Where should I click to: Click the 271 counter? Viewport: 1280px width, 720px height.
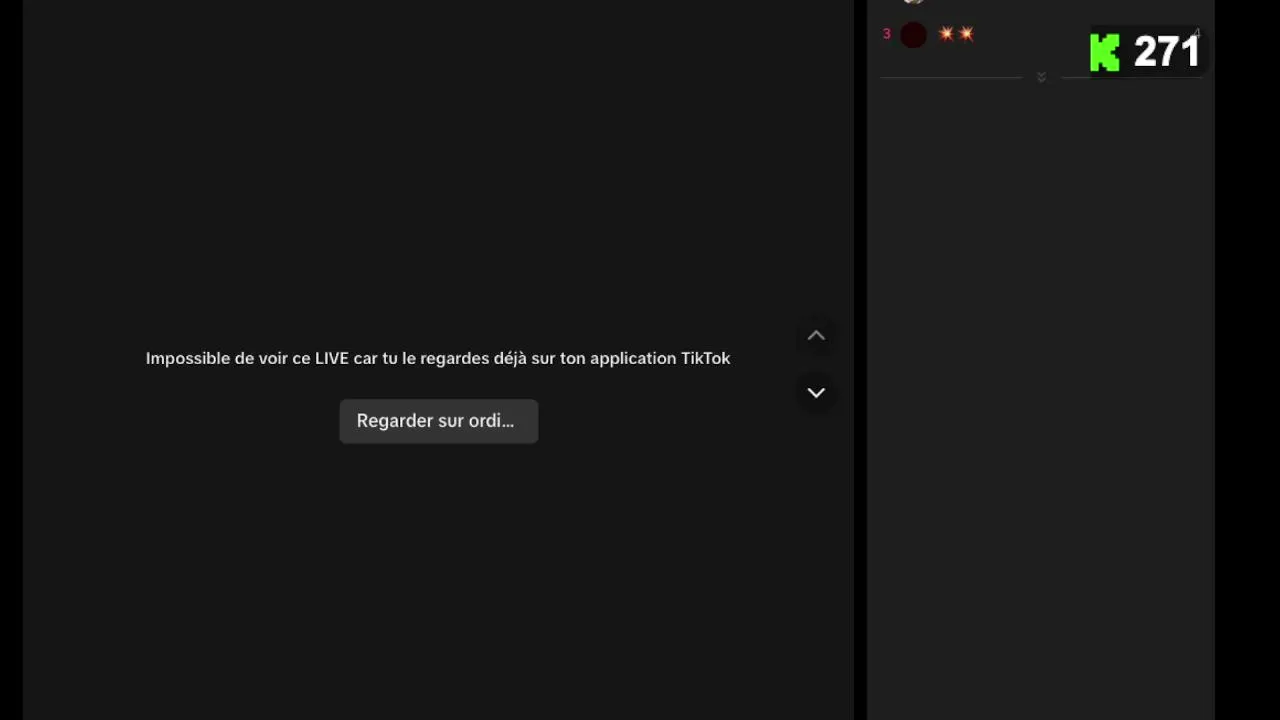point(1166,52)
